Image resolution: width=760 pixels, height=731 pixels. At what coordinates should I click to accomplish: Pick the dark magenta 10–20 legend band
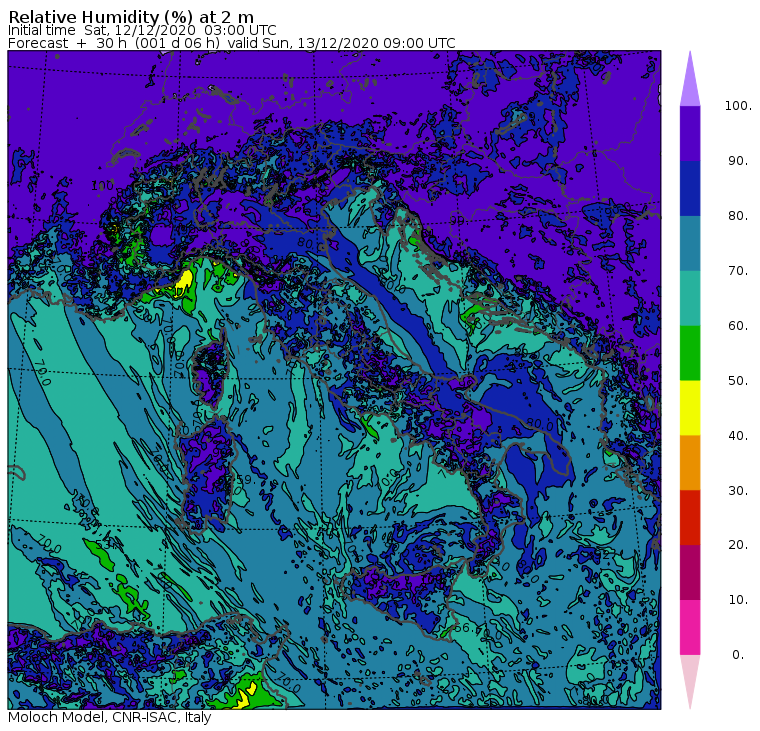[x=690, y=572]
